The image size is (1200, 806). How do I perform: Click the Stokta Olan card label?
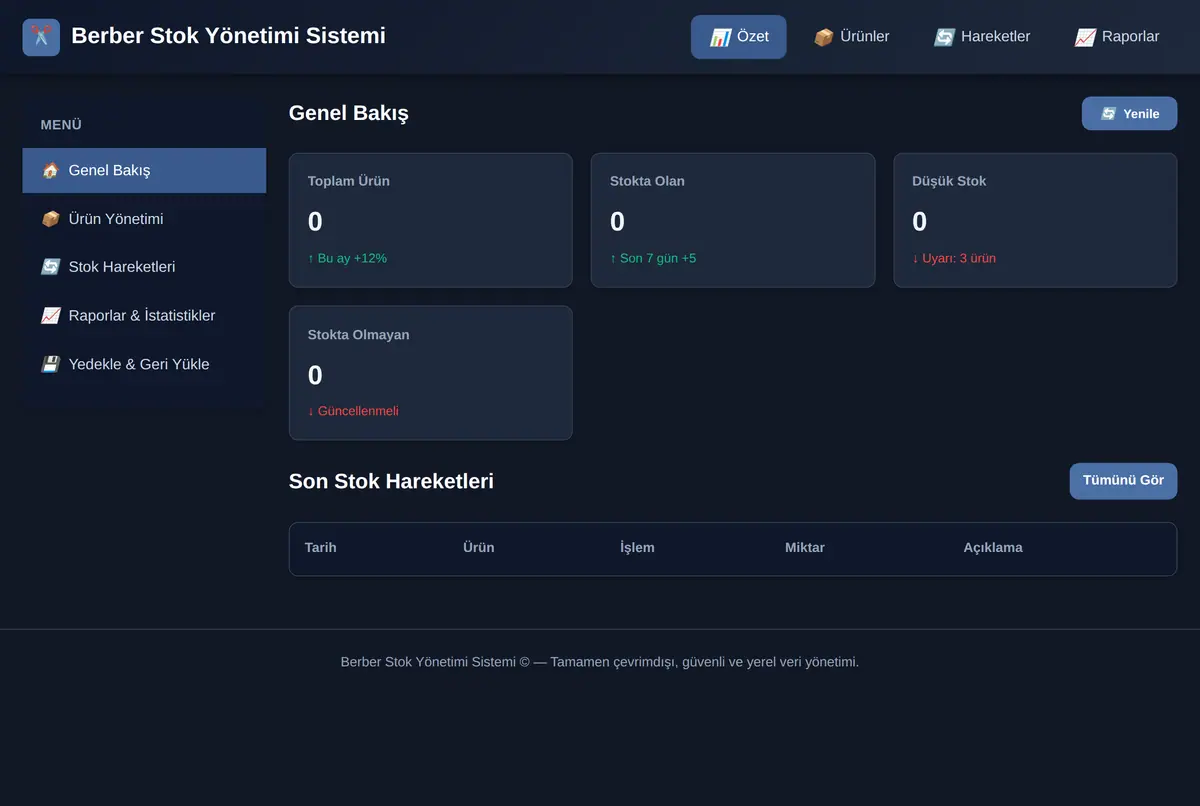point(647,182)
